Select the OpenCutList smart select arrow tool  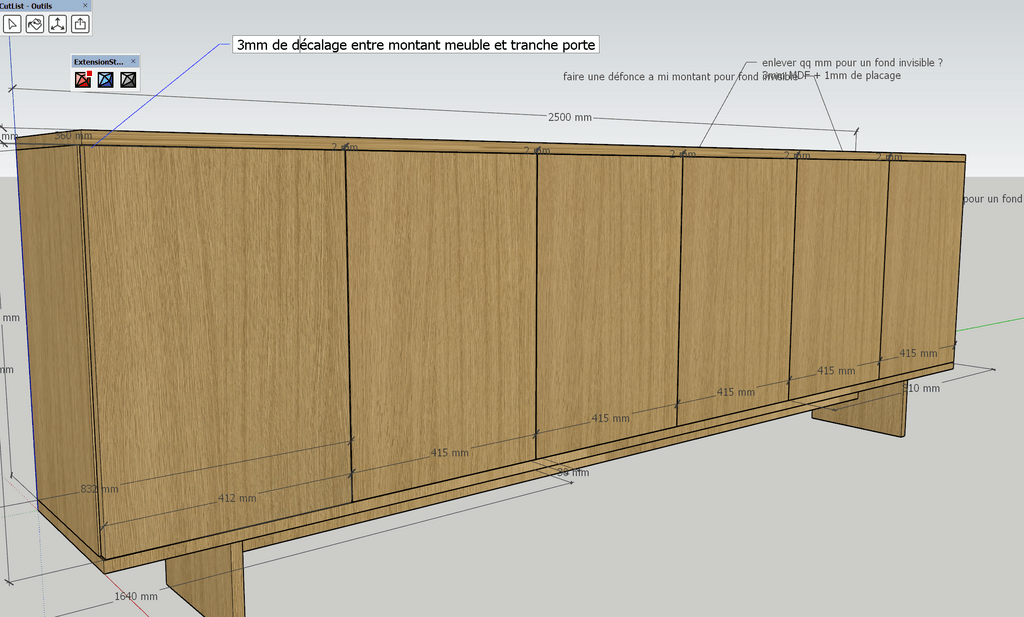[x=13, y=24]
